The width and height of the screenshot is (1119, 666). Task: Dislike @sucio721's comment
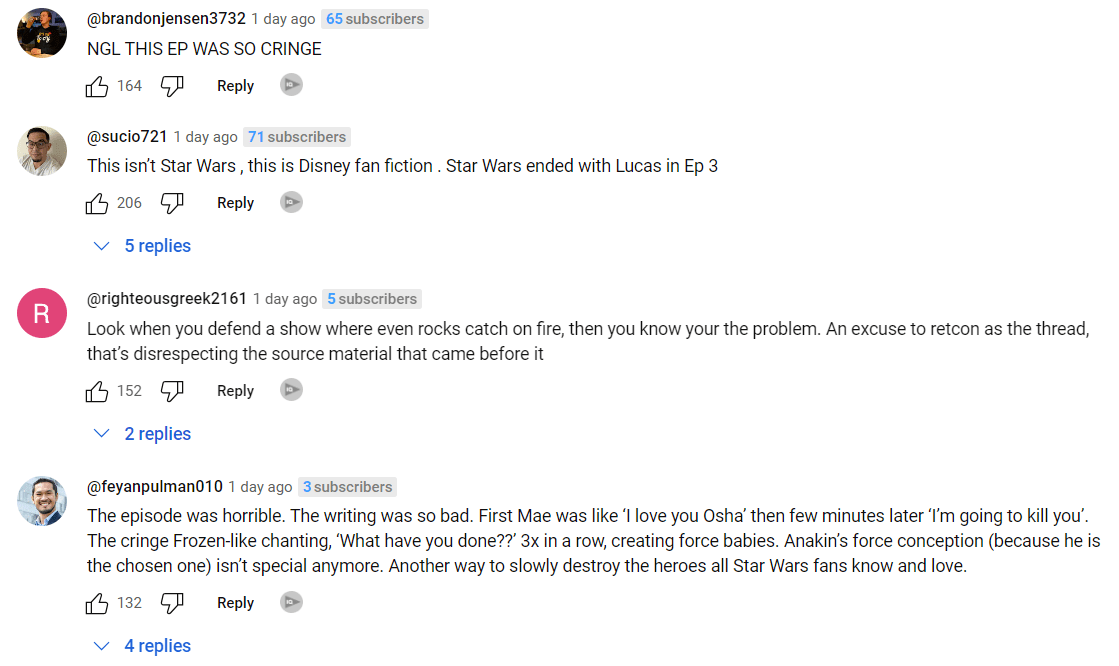(x=172, y=204)
